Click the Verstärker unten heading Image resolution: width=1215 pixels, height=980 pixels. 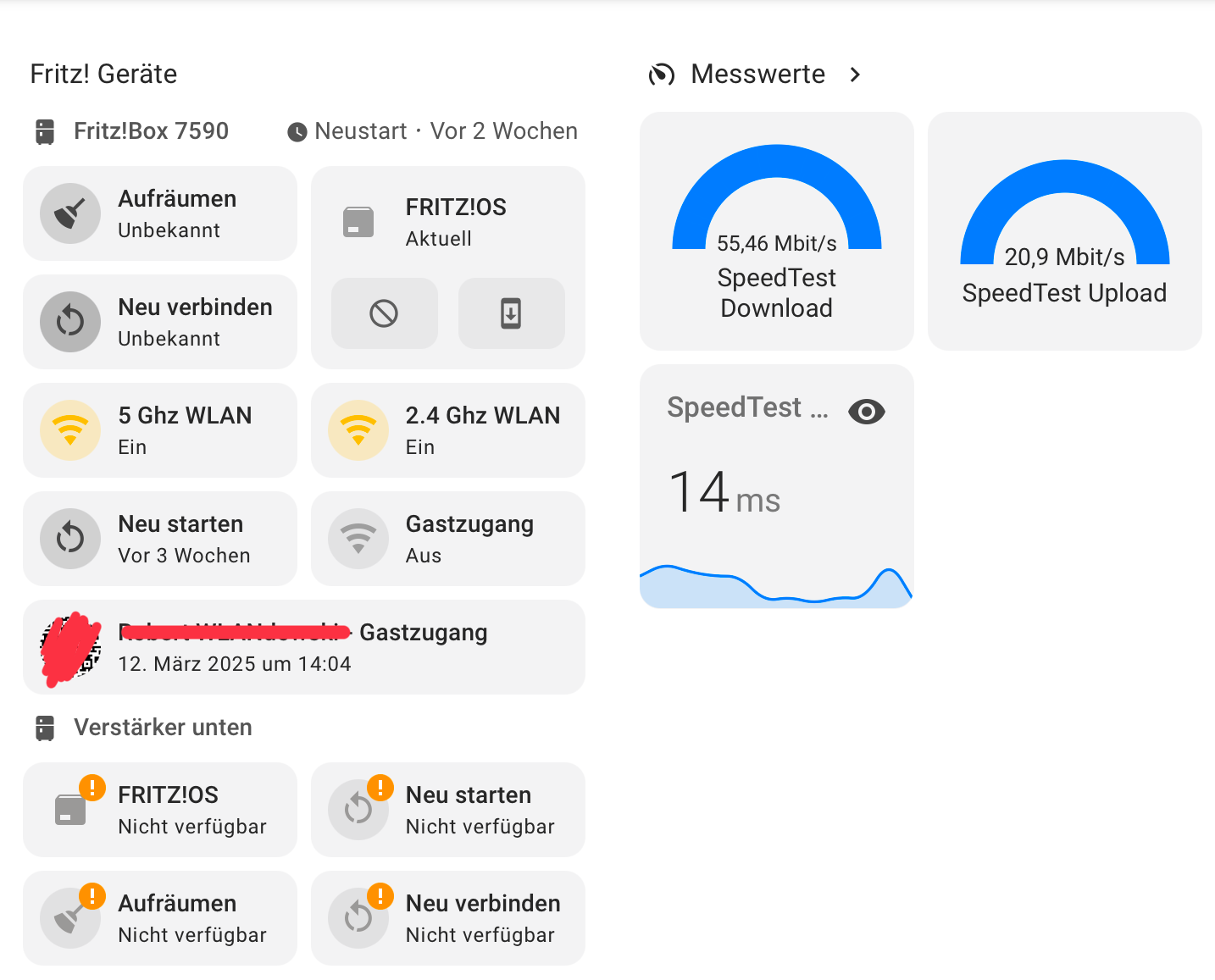point(163,728)
